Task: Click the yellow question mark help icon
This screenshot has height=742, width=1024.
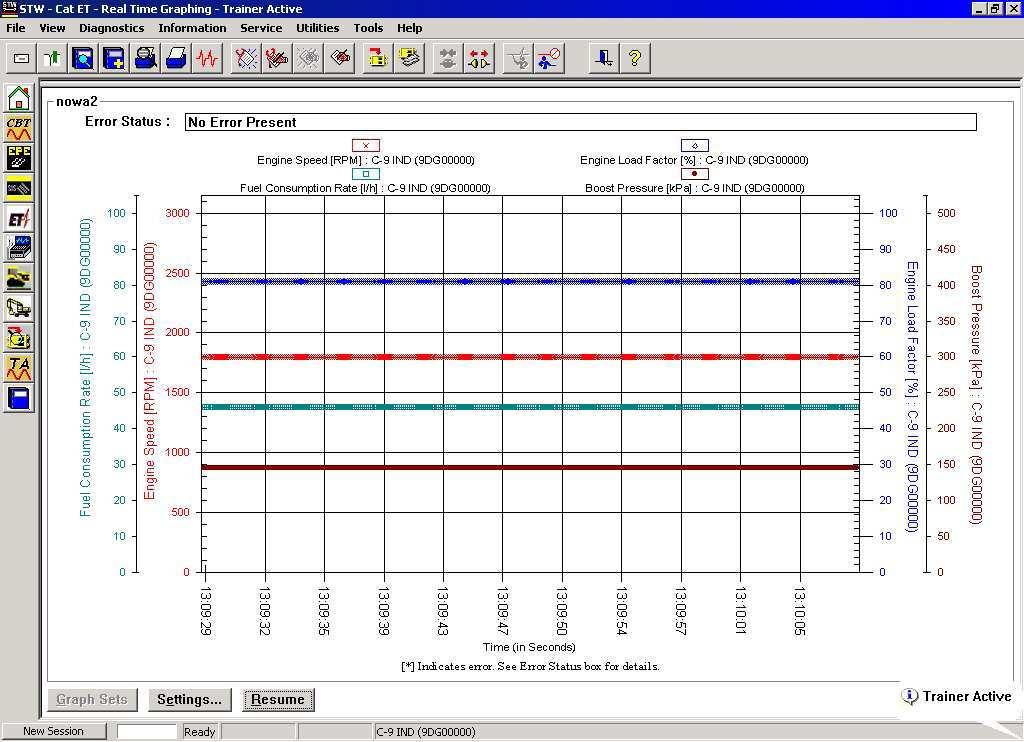Action: coord(634,59)
